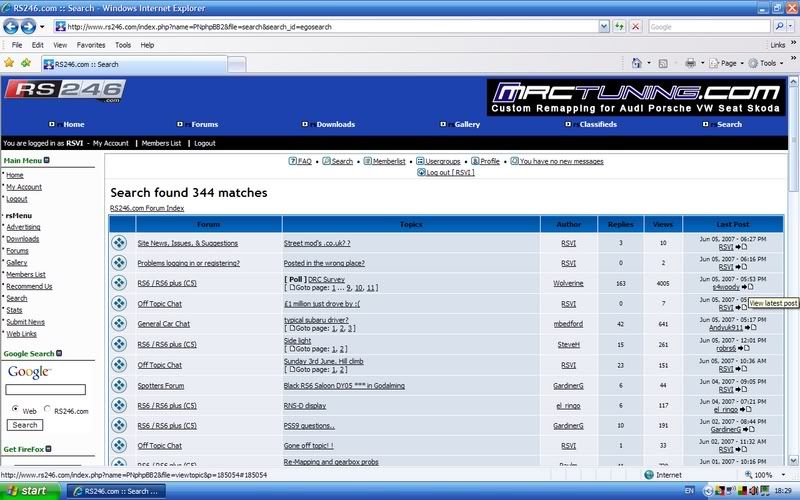Click topic icon for typical subaru driver row
Image resolution: width=800 pixels, height=500 pixels.
pyautogui.click(x=119, y=323)
